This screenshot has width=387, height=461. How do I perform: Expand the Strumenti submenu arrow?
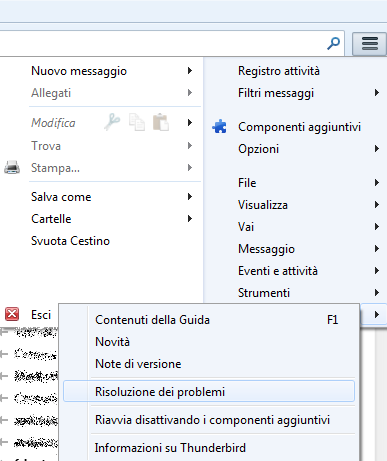(x=377, y=292)
